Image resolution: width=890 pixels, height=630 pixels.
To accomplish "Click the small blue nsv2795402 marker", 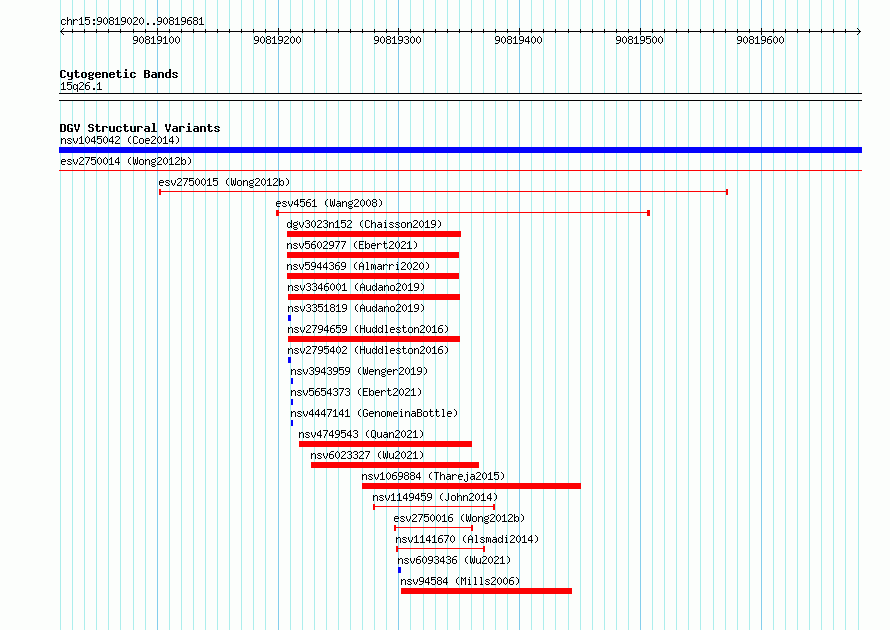I will tap(289, 360).
